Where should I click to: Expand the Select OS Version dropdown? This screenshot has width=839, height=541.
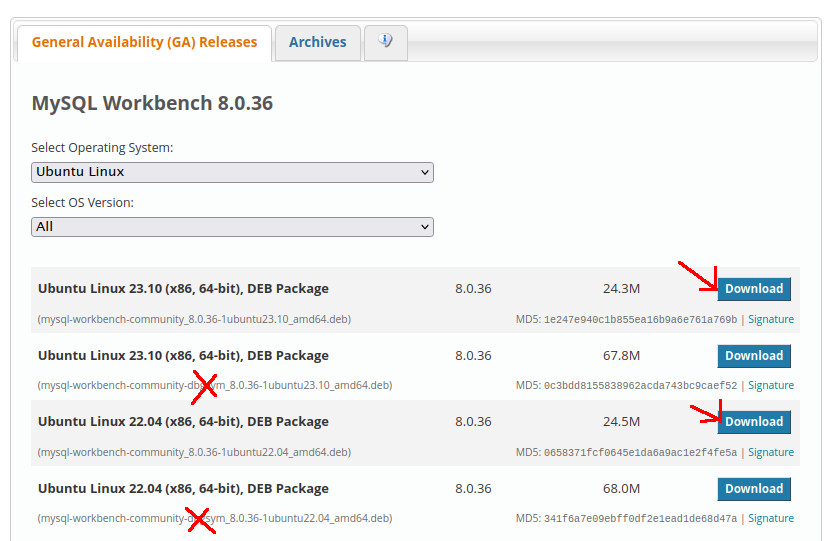click(x=232, y=227)
